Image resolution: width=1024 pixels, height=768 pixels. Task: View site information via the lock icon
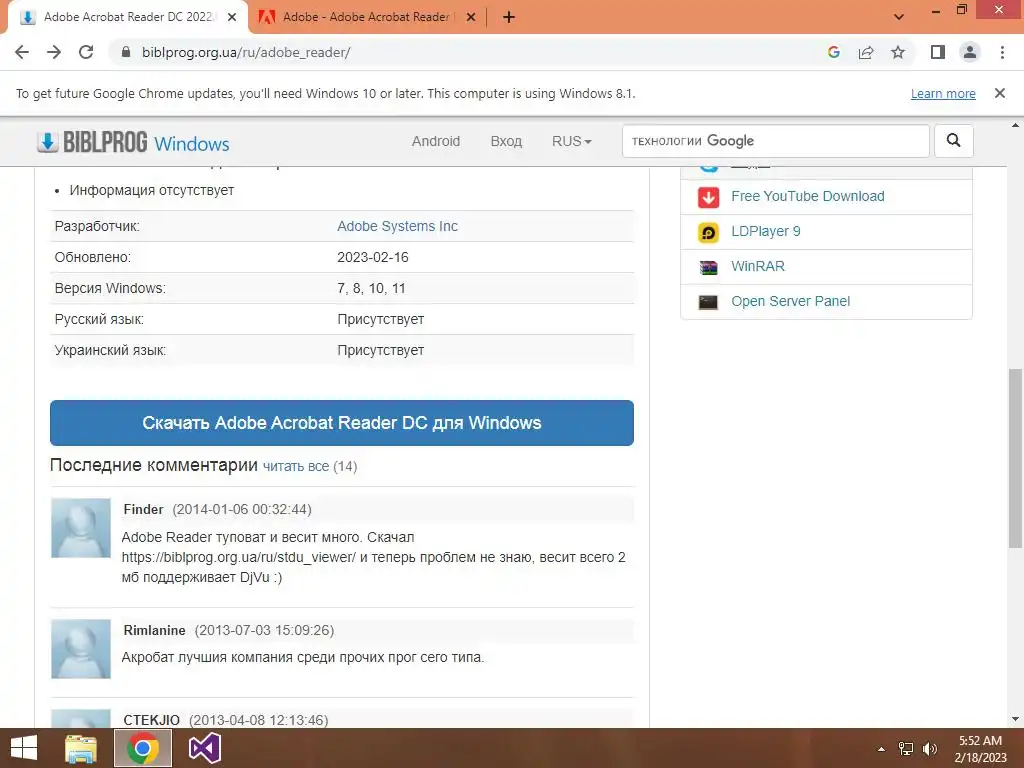point(126,52)
